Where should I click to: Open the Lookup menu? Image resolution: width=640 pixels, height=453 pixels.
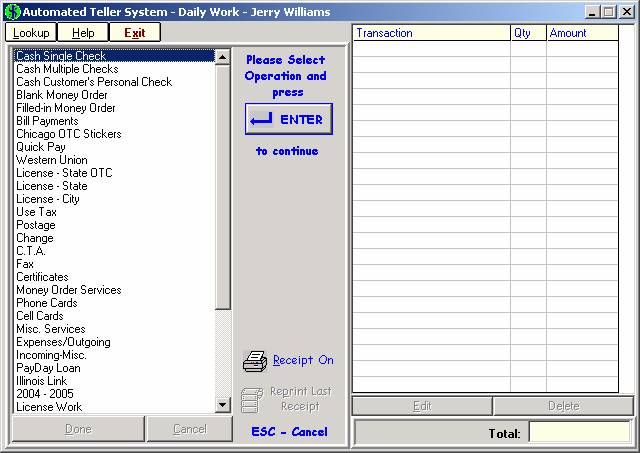[x=31, y=33]
